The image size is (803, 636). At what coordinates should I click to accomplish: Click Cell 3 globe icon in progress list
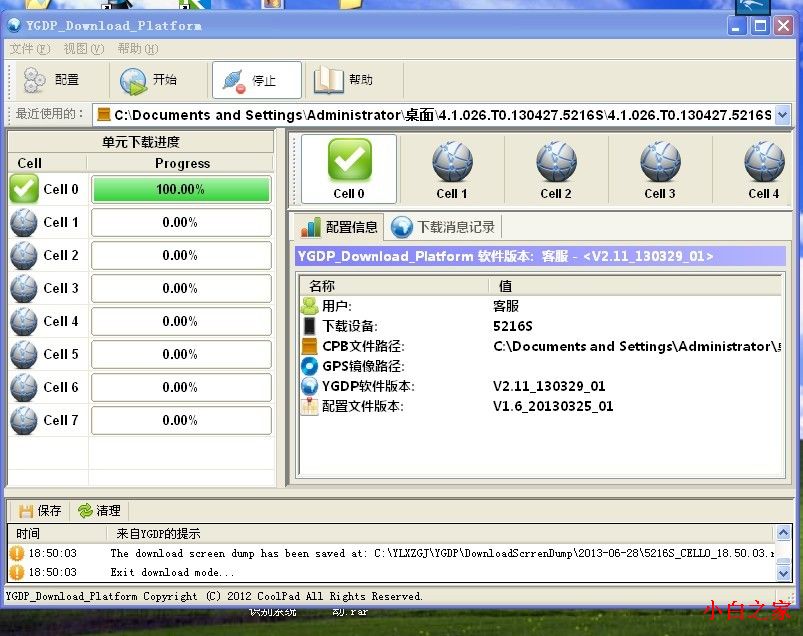coord(24,288)
